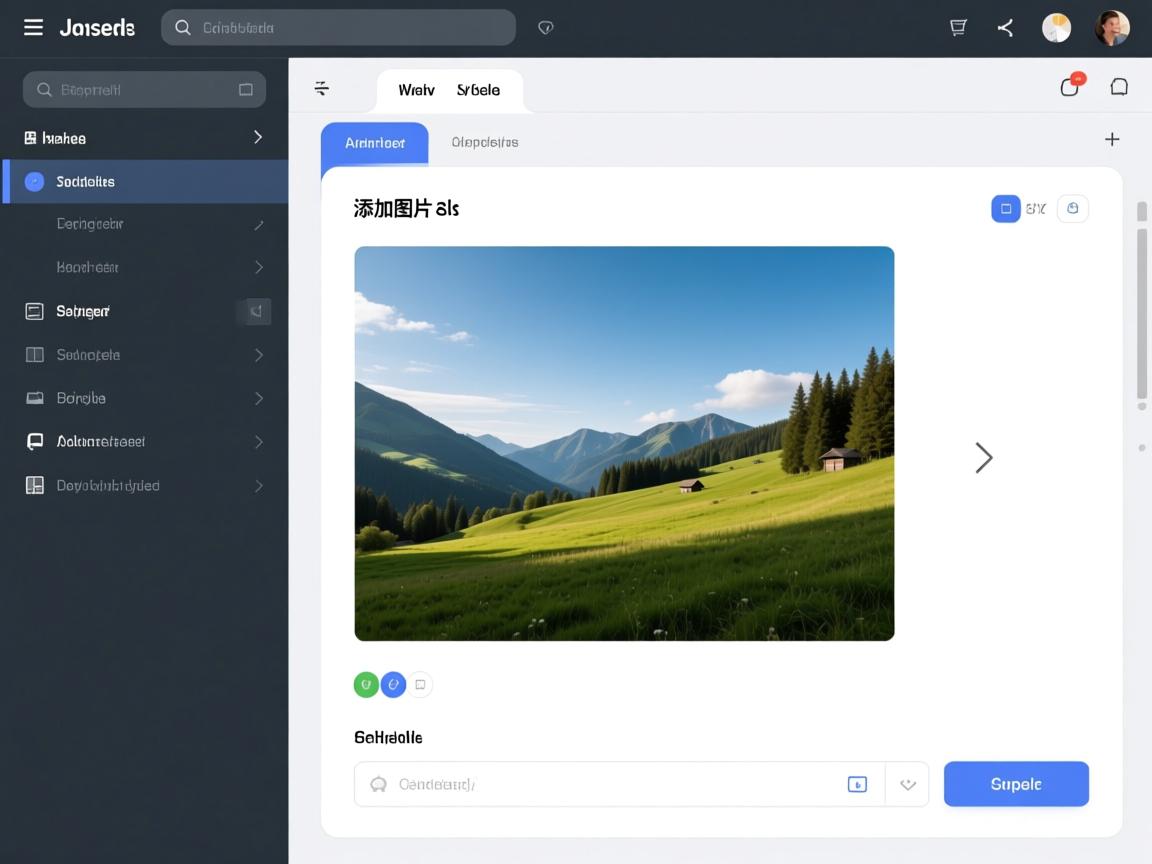Image resolution: width=1152 pixels, height=864 pixels.
Task: Select the Sodholites sidebar item
Action: click(85, 181)
